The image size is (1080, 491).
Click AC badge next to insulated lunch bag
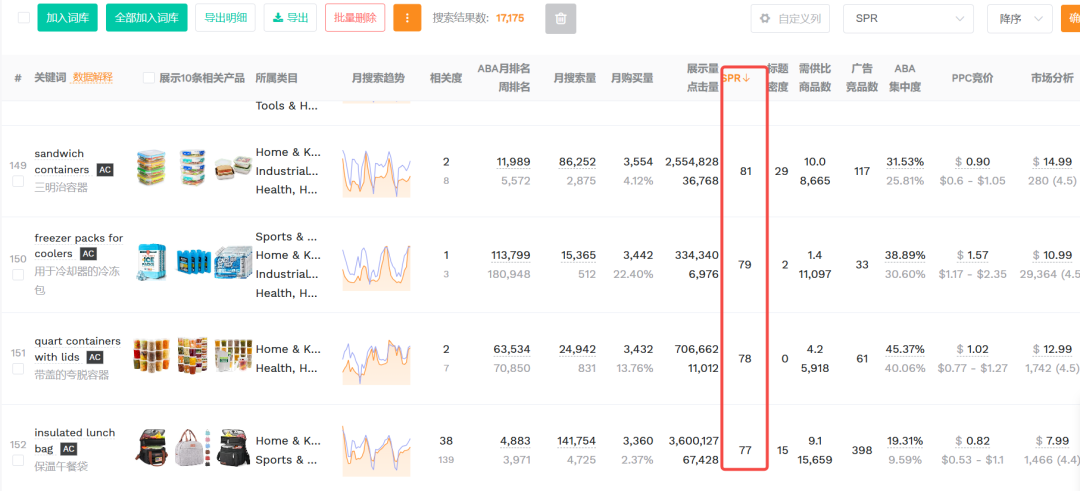pos(69,449)
